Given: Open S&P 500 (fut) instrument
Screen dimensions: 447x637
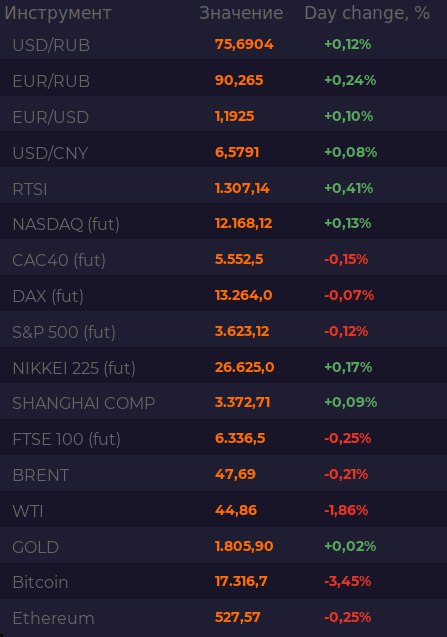Looking at the screenshot, I should click(x=64, y=332).
